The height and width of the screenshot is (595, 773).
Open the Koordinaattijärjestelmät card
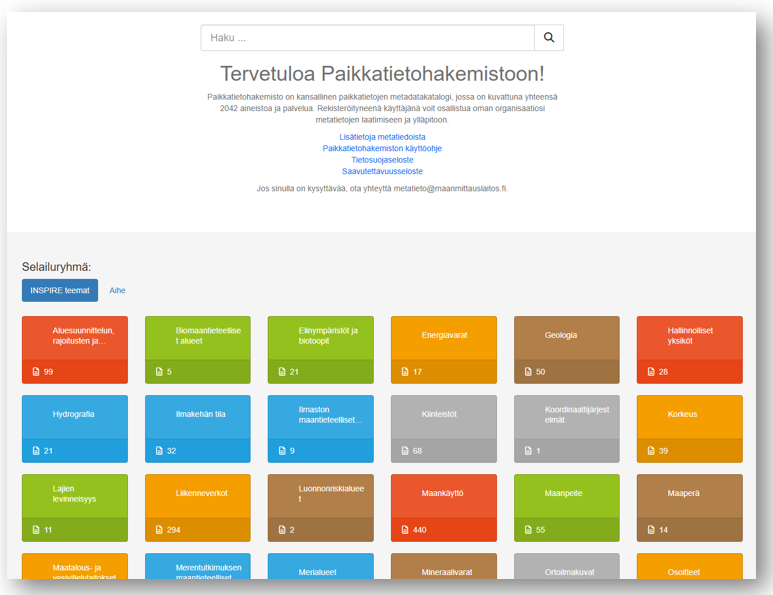pyautogui.click(x=567, y=429)
